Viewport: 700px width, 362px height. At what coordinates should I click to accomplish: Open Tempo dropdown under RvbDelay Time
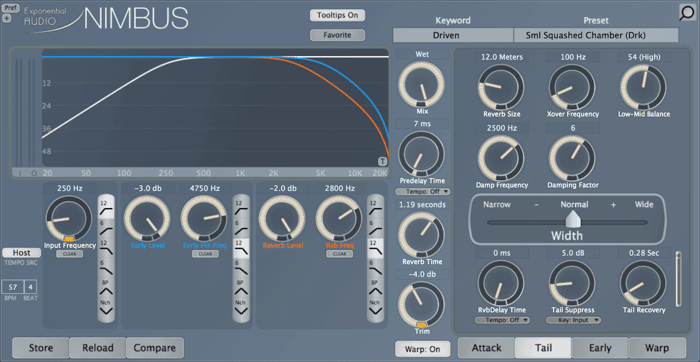click(502, 320)
